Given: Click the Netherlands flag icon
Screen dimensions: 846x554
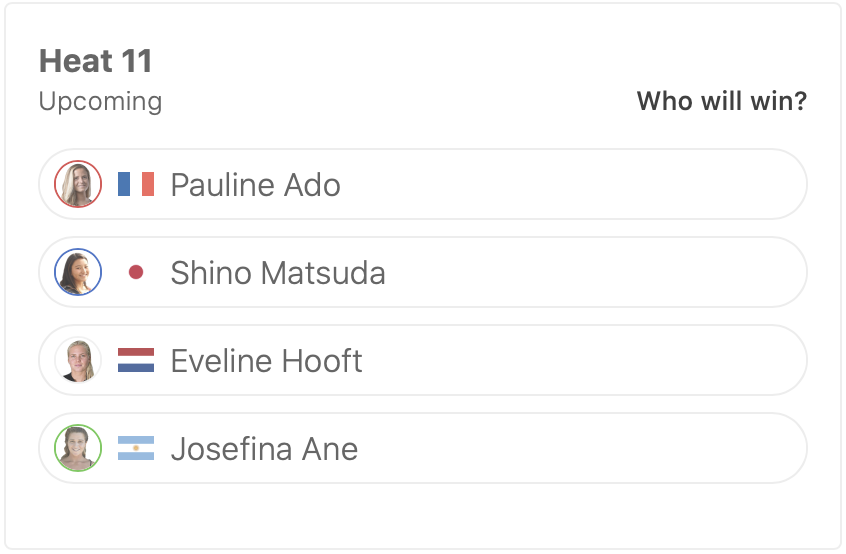Looking at the screenshot, I should pyautogui.click(x=136, y=360).
